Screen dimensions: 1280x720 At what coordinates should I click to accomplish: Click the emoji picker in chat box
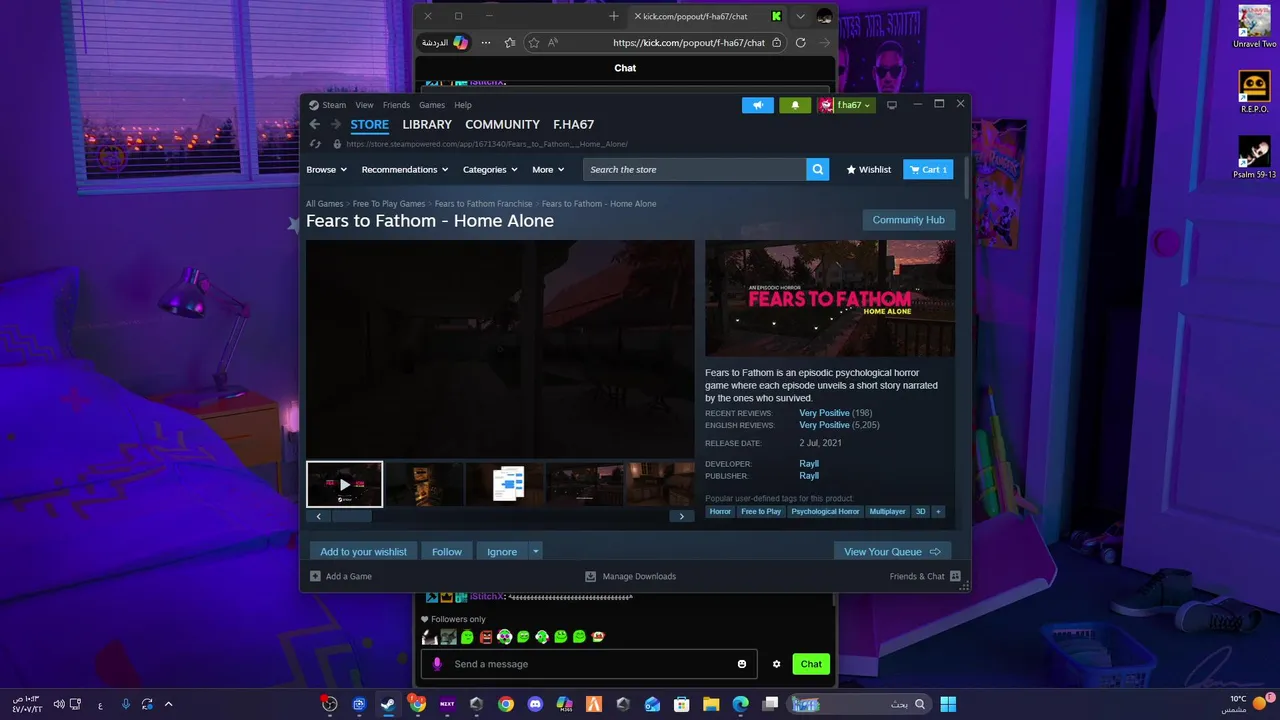[x=742, y=664]
